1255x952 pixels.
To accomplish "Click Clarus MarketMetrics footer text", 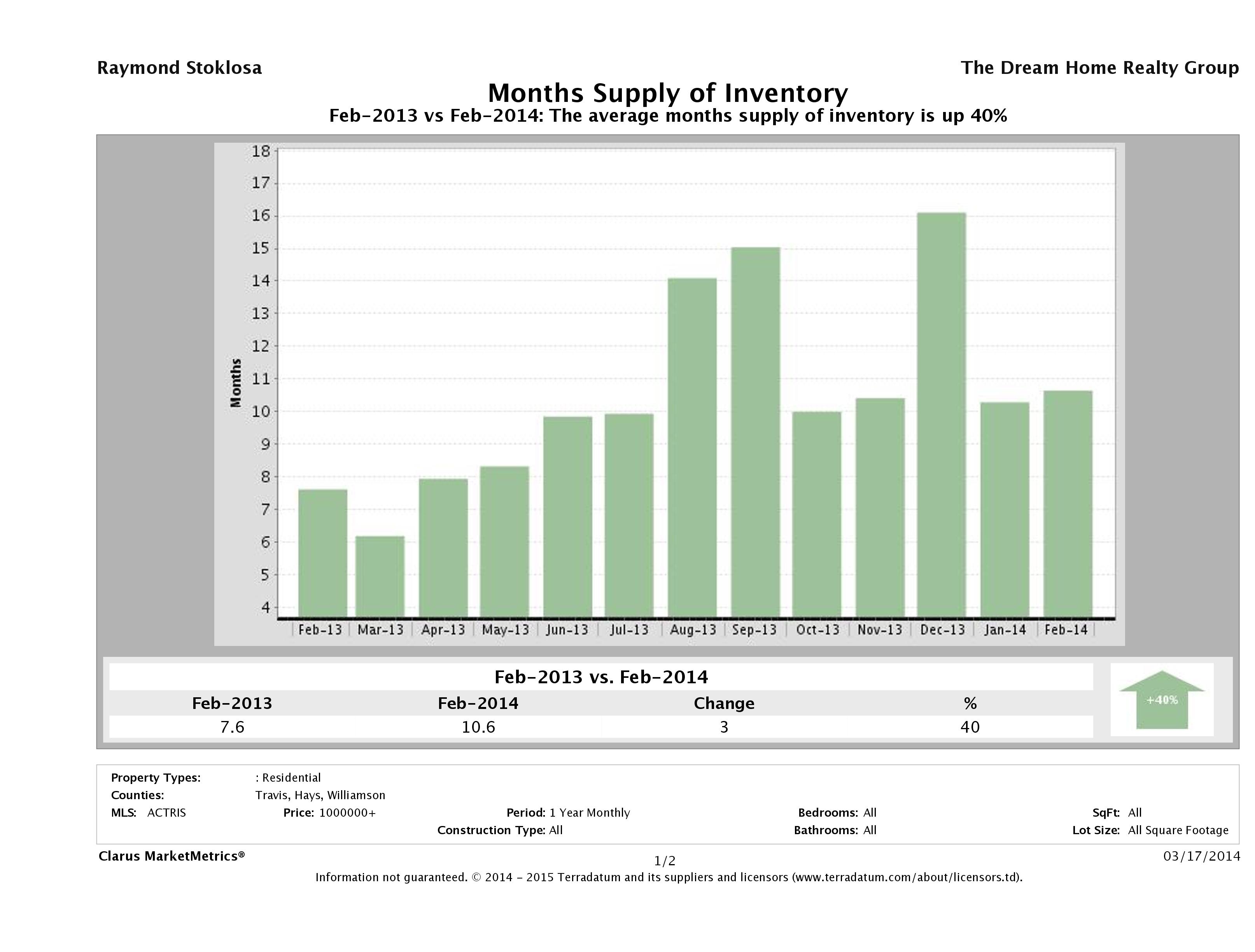I will pyautogui.click(x=172, y=856).
